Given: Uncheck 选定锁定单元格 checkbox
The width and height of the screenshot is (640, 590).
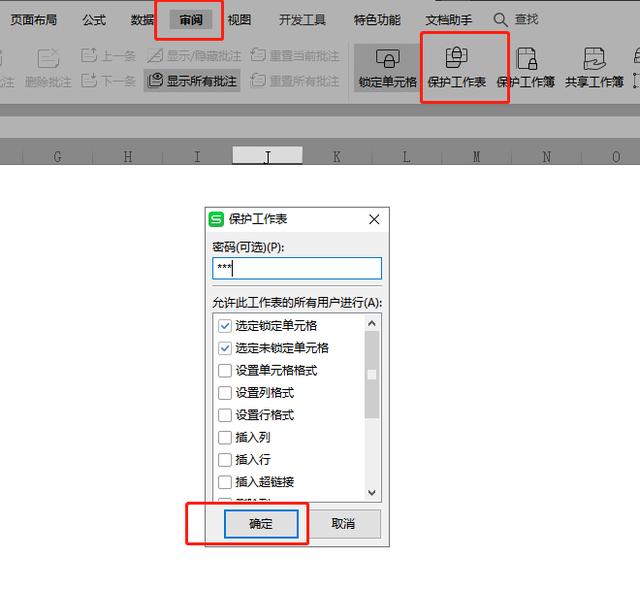Looking at the screenshot, I should (x=225, y=326).
